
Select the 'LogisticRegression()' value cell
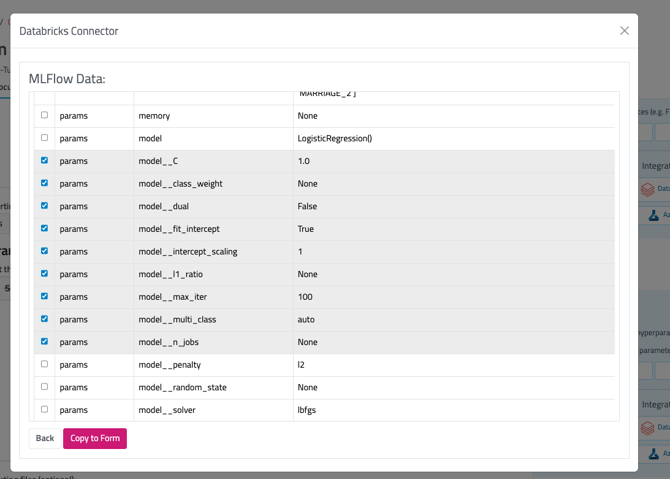(x=454, y=138)
